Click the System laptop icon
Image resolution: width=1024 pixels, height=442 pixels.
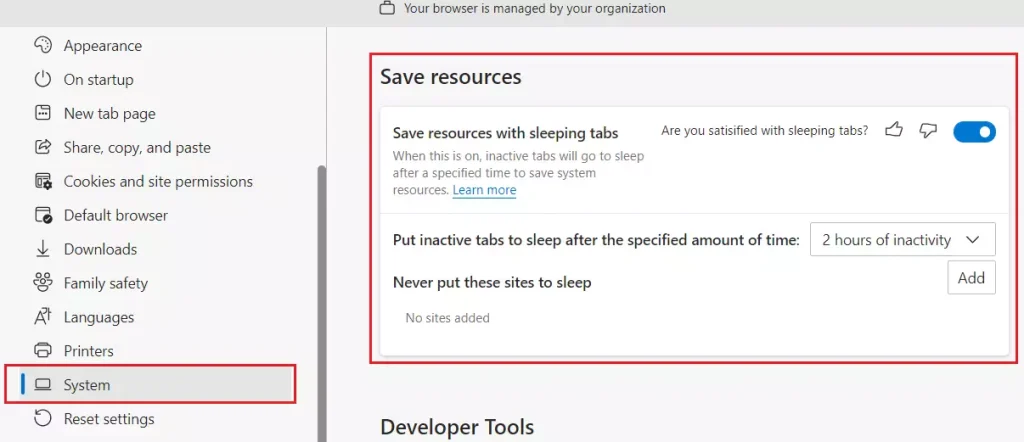[x=42, y=385]
